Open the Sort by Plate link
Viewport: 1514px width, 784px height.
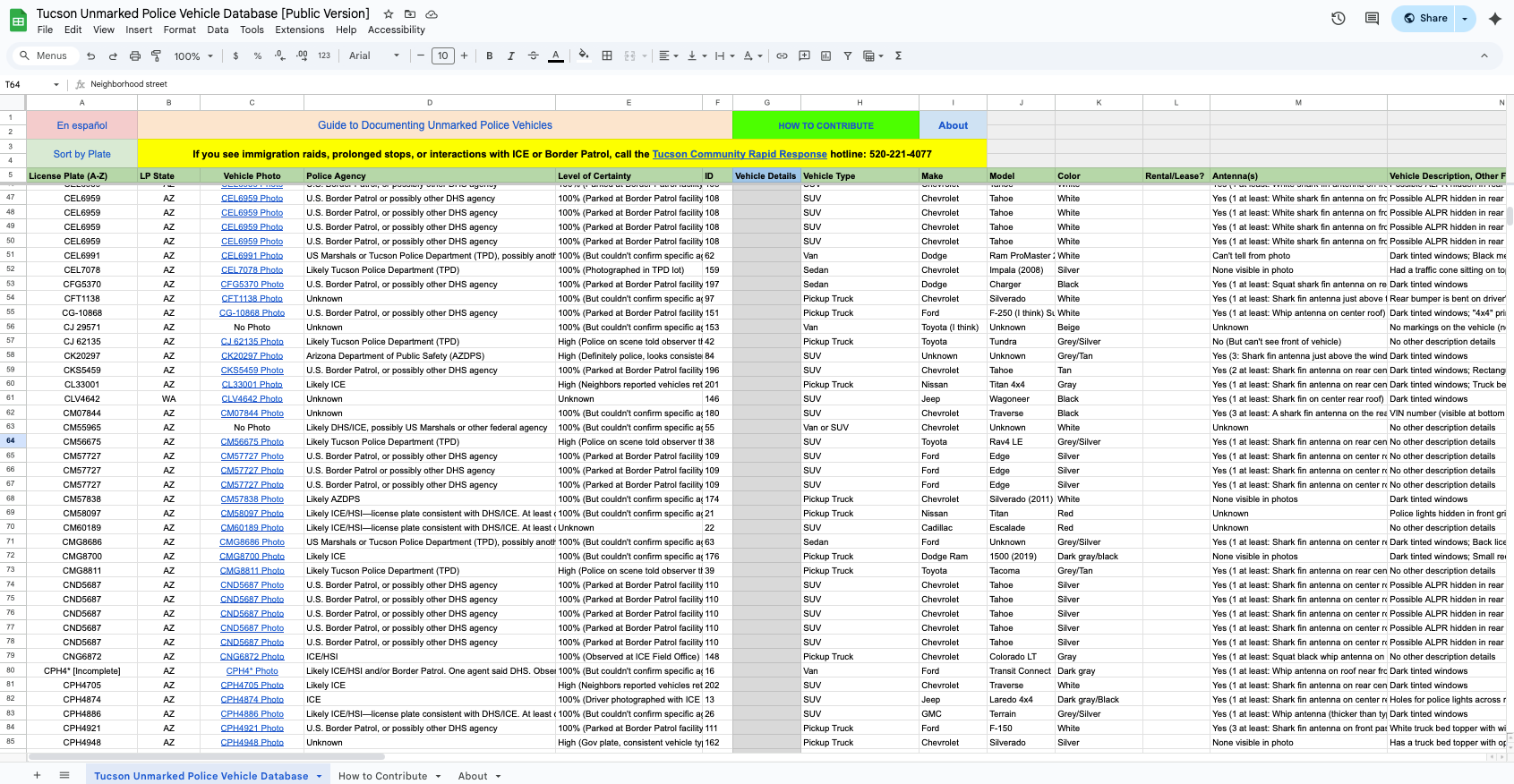tap(81, 154)
